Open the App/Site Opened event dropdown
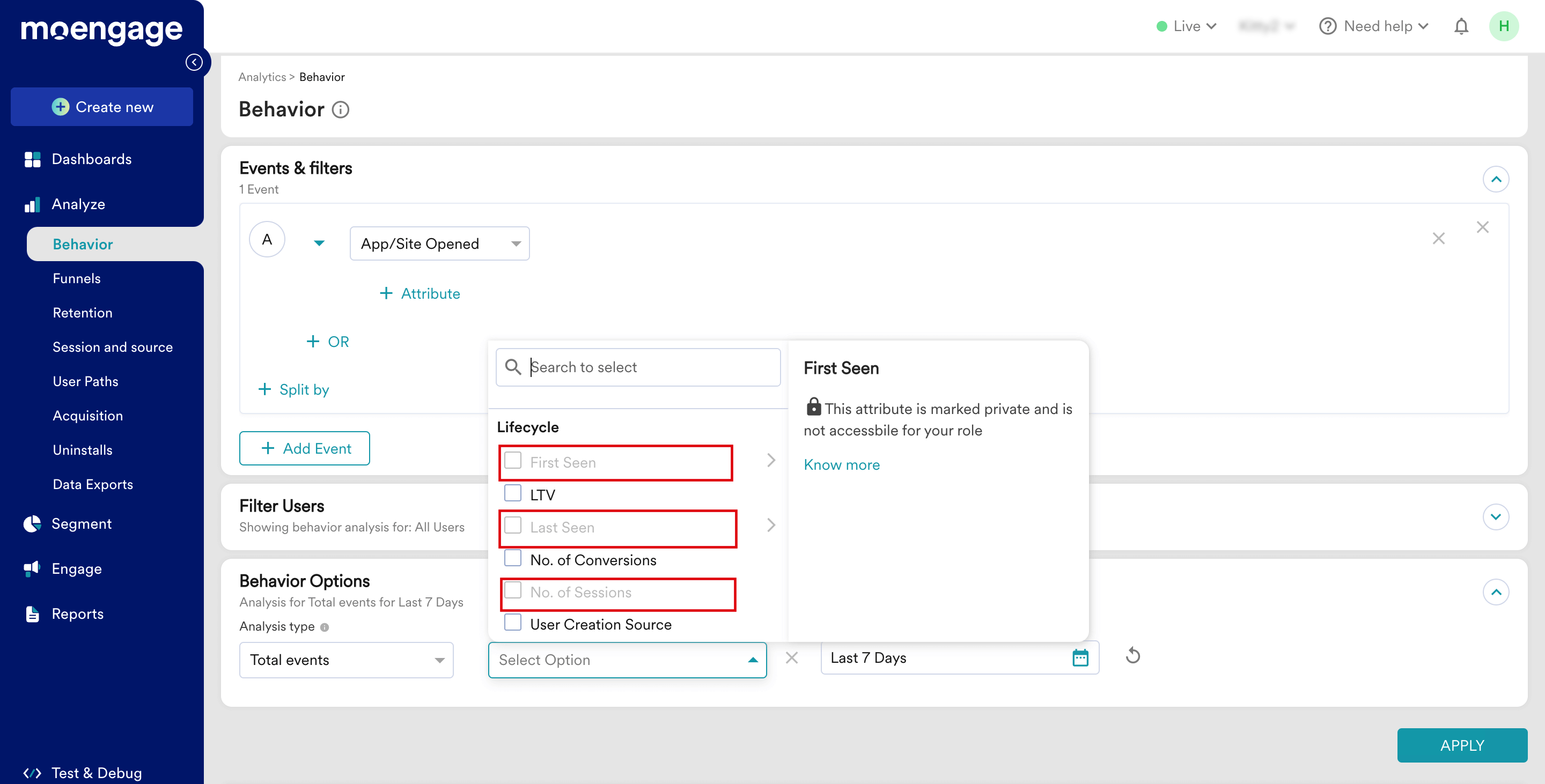 pos(439,243)
